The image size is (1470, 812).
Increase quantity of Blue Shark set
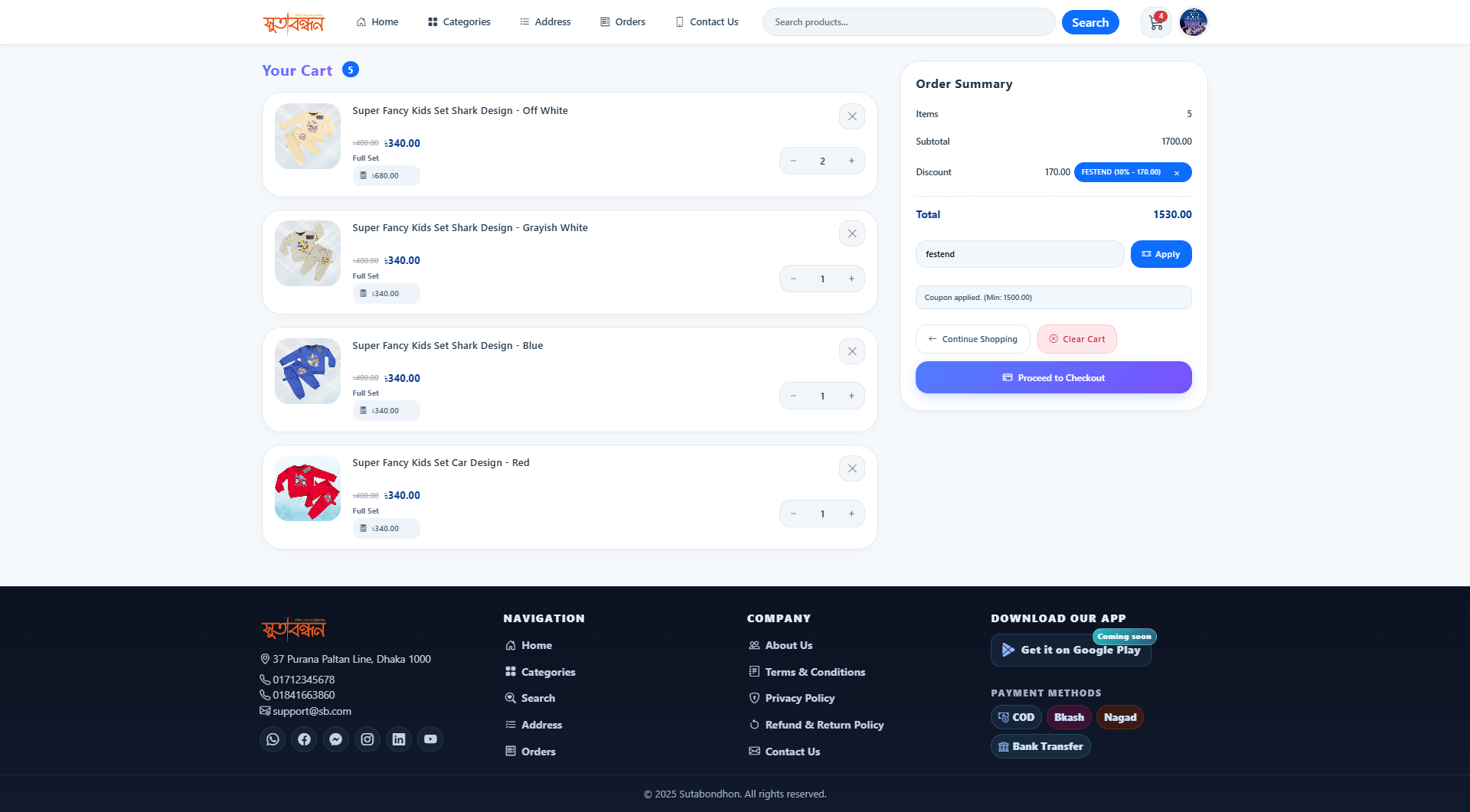[851, 396]
